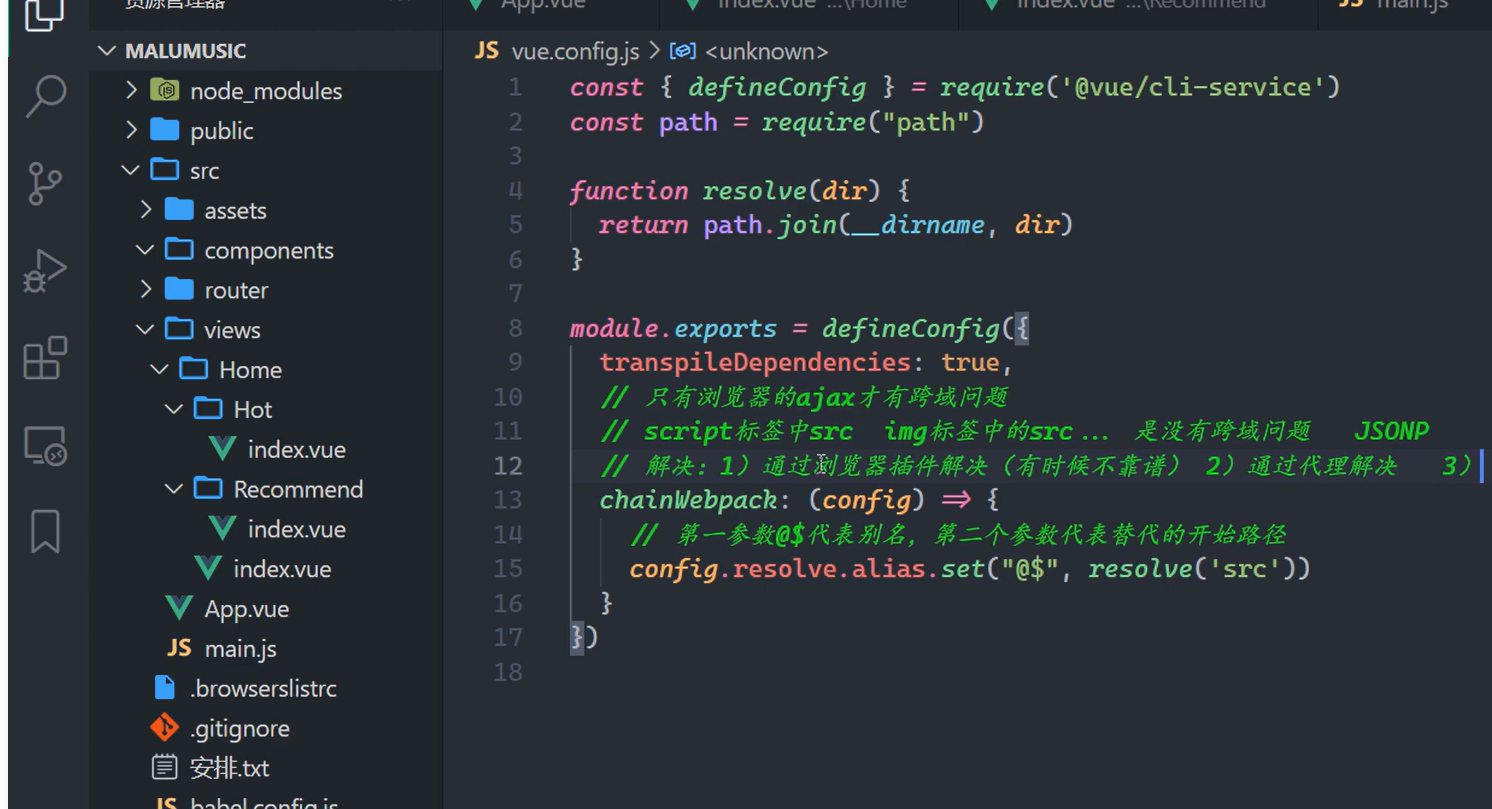Image resolution: width=1492 pixels, height=809 pixels.
Task: Collapse the components folder chevron
Action: [146, 250]
